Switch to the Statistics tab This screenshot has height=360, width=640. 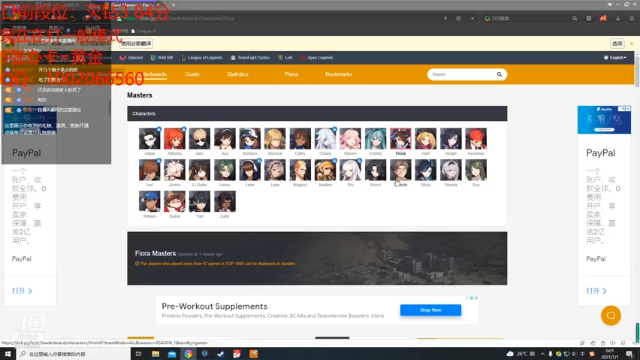pyautogui.click(x=238, y=74)
